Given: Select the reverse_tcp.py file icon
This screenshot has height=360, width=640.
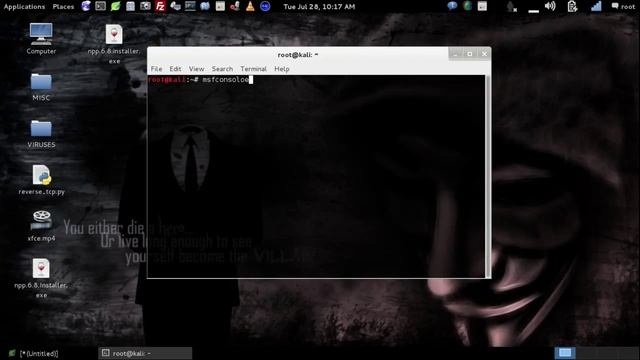Looking at the screenshot, I should pos(41,180).
